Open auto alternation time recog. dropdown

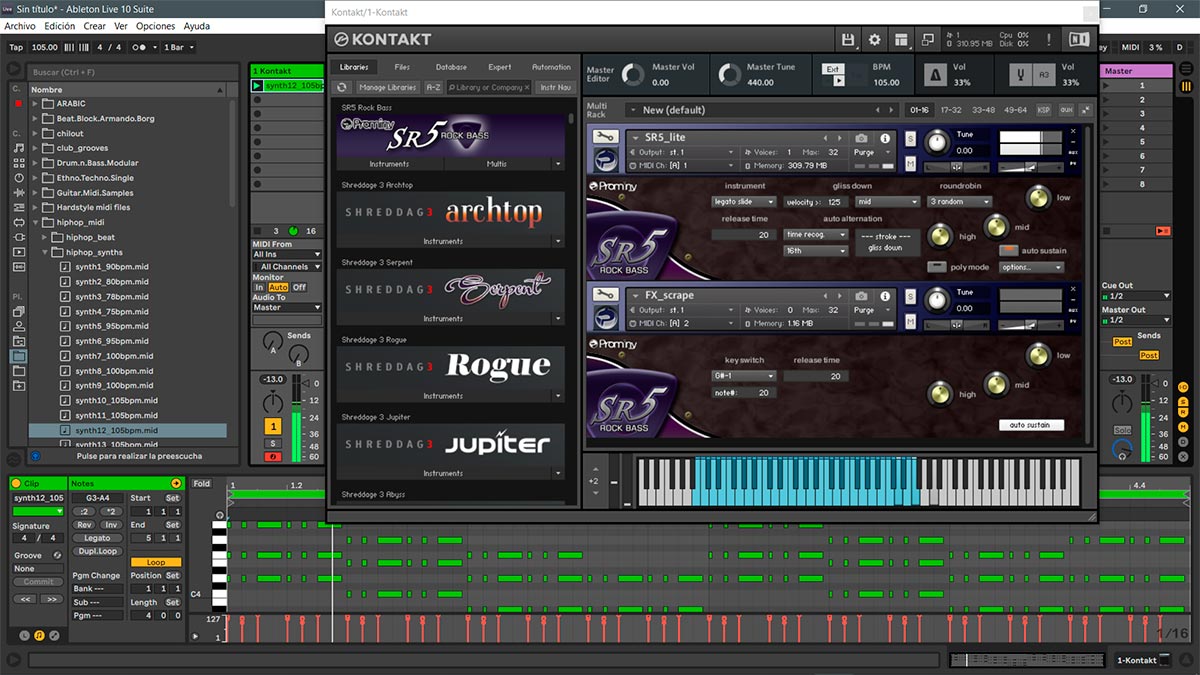(816, 235)
